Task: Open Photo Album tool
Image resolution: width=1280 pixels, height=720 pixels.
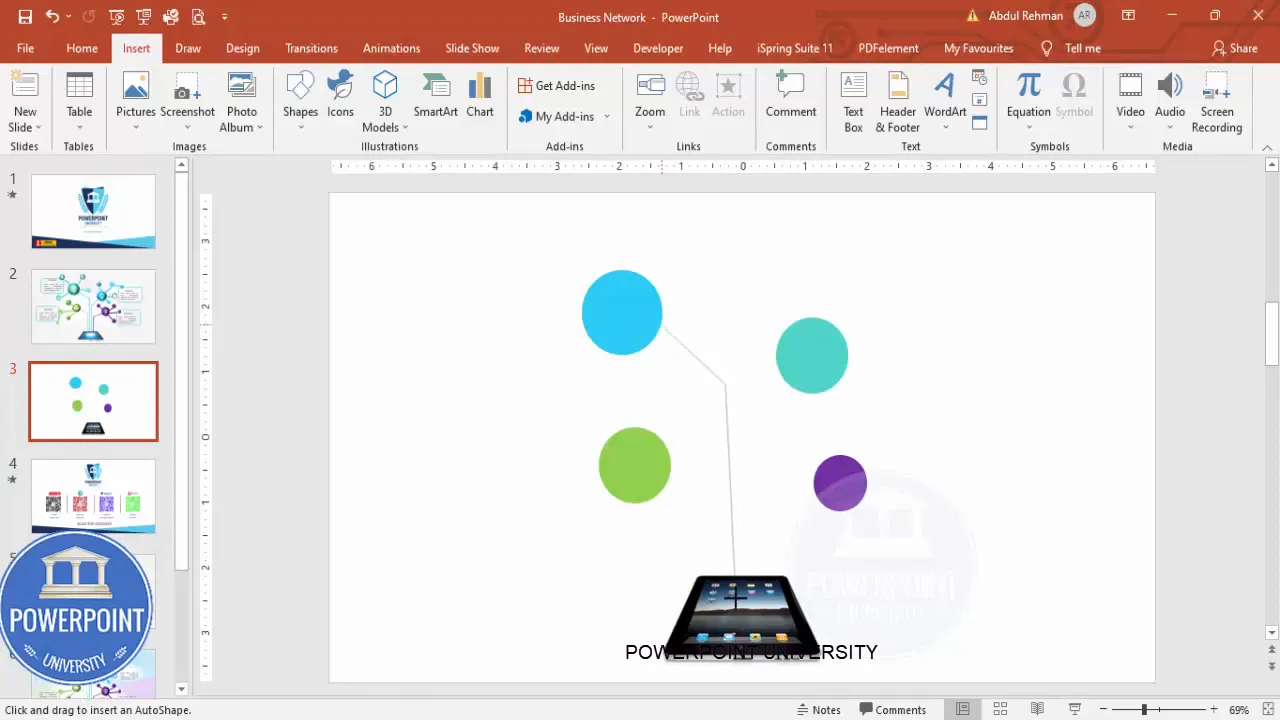Action: click(x=242, y=103)
